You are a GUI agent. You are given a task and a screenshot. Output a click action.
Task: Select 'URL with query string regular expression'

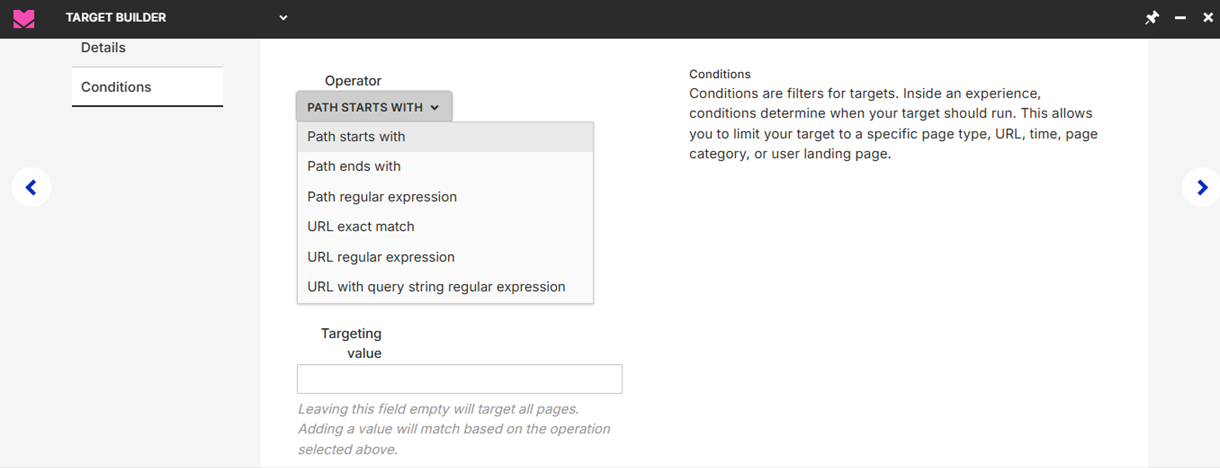[x=436, y=287]
